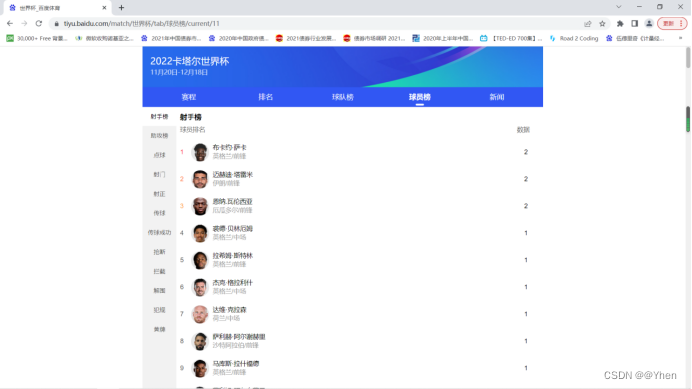This screenshot has height=389, width=692.
Task: Click the rank 4 player's avatar photo
Action: [200, 233]
